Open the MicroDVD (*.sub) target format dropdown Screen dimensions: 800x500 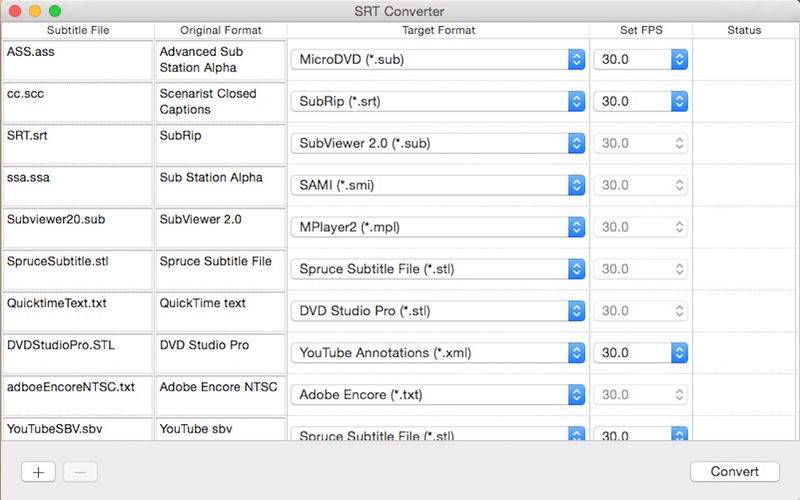[x=438, y=60]
